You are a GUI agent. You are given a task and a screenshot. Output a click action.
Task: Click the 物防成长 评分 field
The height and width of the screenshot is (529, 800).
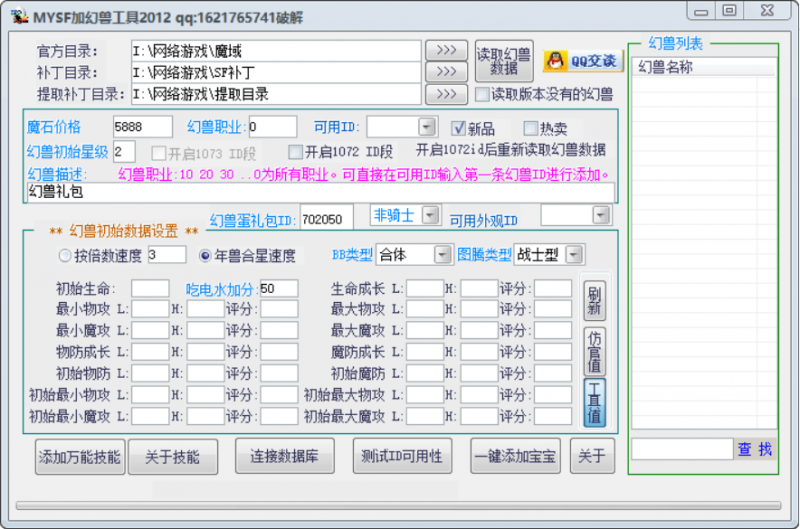[279, 351]
